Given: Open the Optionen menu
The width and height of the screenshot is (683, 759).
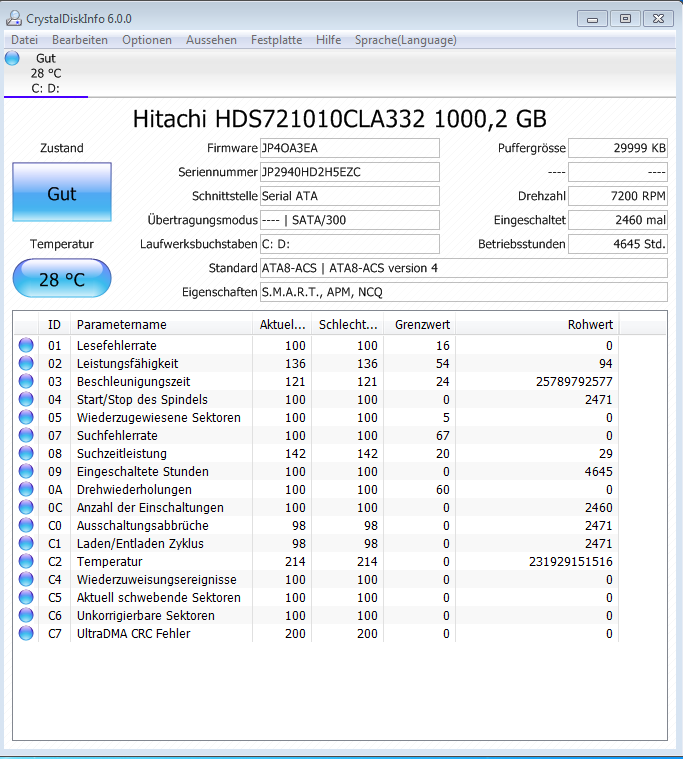Looking at the screenshot, I should [x=147, y=40].
